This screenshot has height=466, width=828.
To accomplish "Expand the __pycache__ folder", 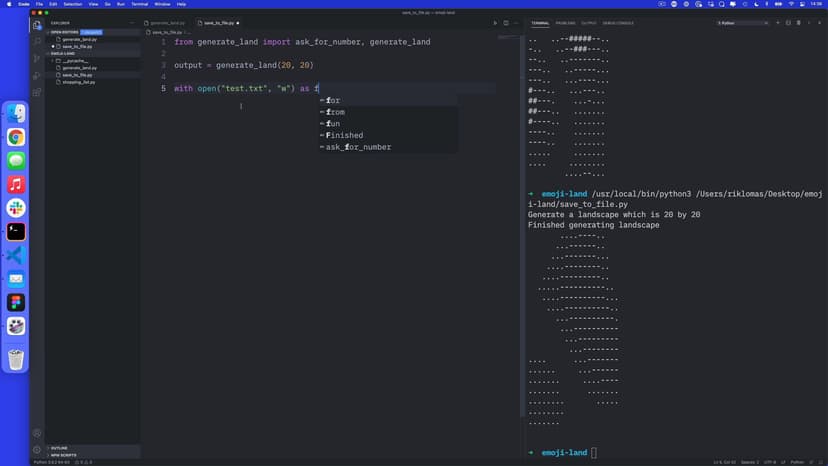I will point(74,60).
